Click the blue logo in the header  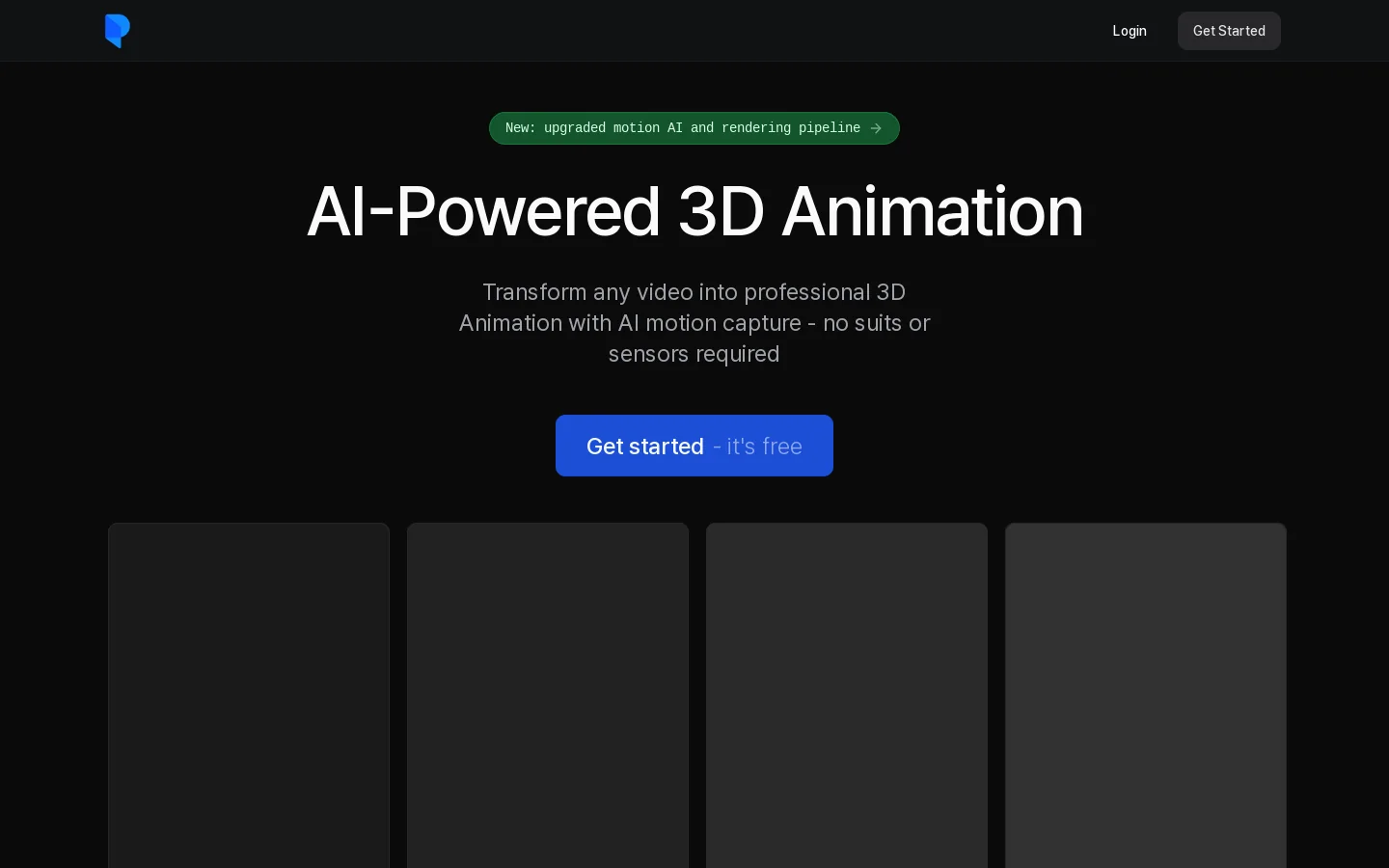coord(117,31)
